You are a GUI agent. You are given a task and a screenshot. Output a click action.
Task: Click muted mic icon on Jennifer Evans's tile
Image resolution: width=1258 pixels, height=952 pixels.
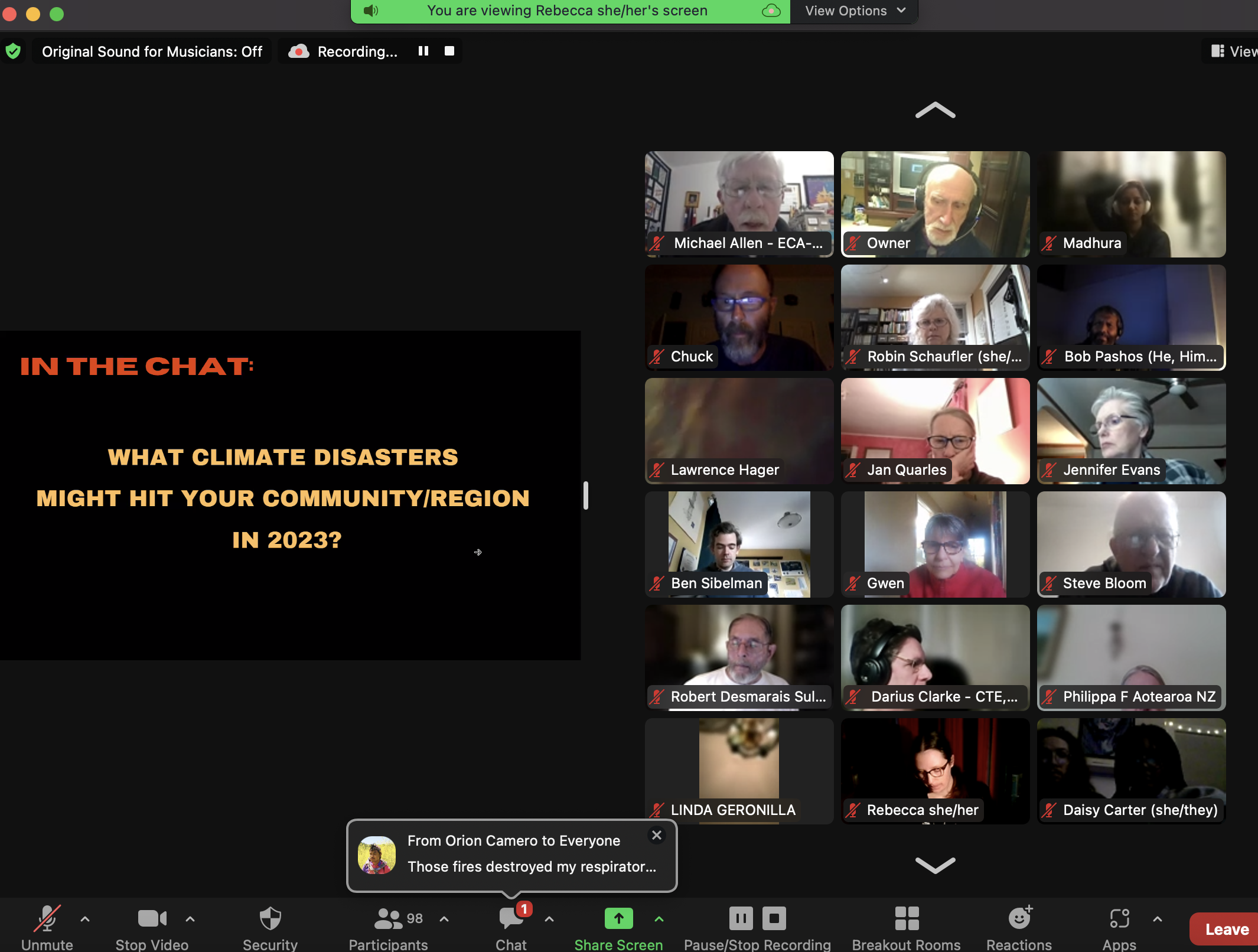coord(1049,470)
